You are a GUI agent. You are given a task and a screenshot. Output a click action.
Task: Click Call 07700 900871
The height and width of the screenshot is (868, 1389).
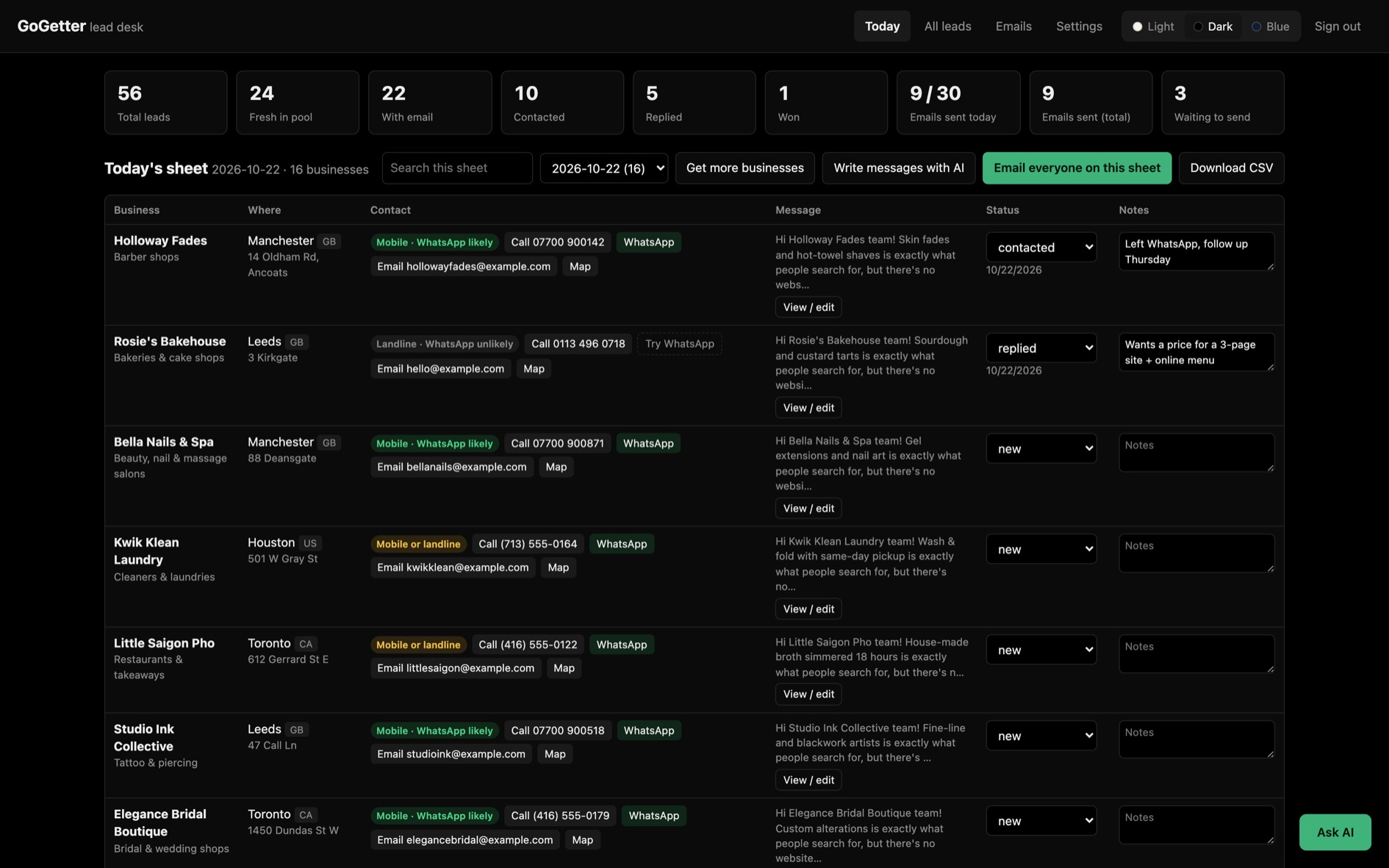(557, 444)
